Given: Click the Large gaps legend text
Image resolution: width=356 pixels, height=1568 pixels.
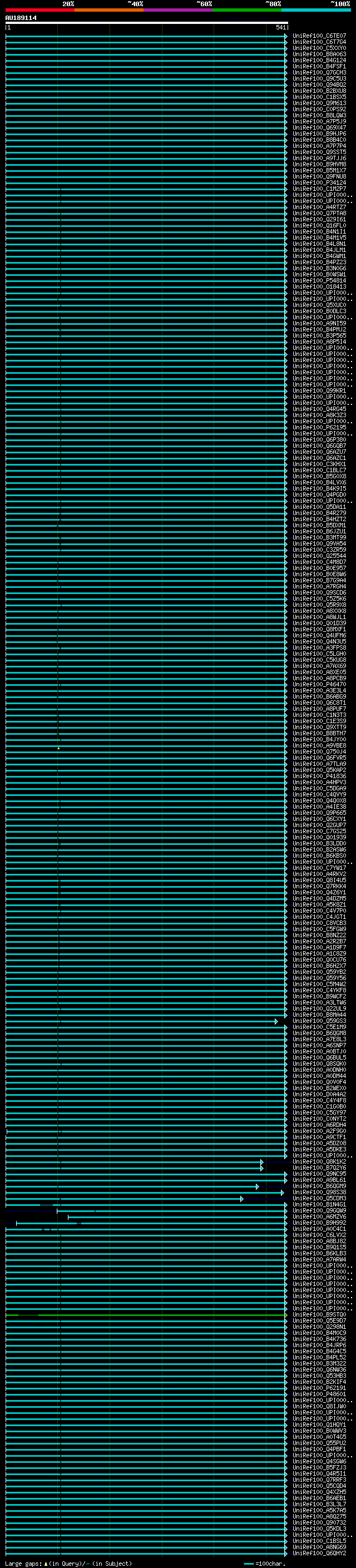Looking at the screenshot, I should tap(68, 1563).
